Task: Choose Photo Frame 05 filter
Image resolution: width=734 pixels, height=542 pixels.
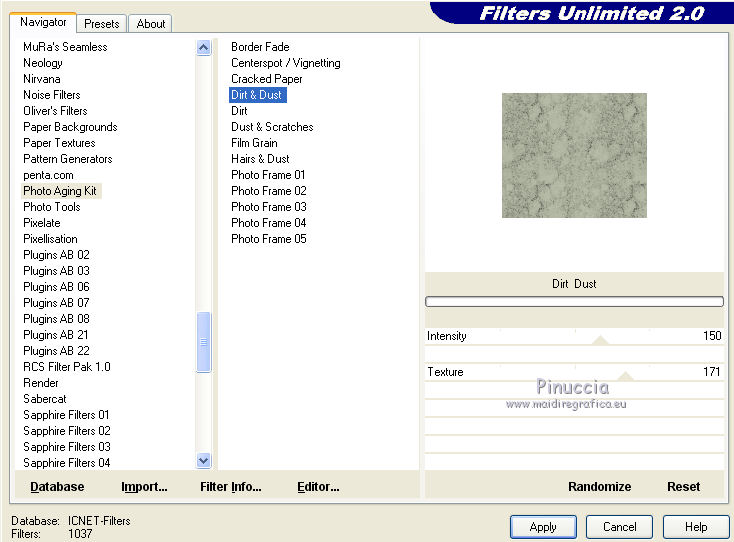Action: 269,239
